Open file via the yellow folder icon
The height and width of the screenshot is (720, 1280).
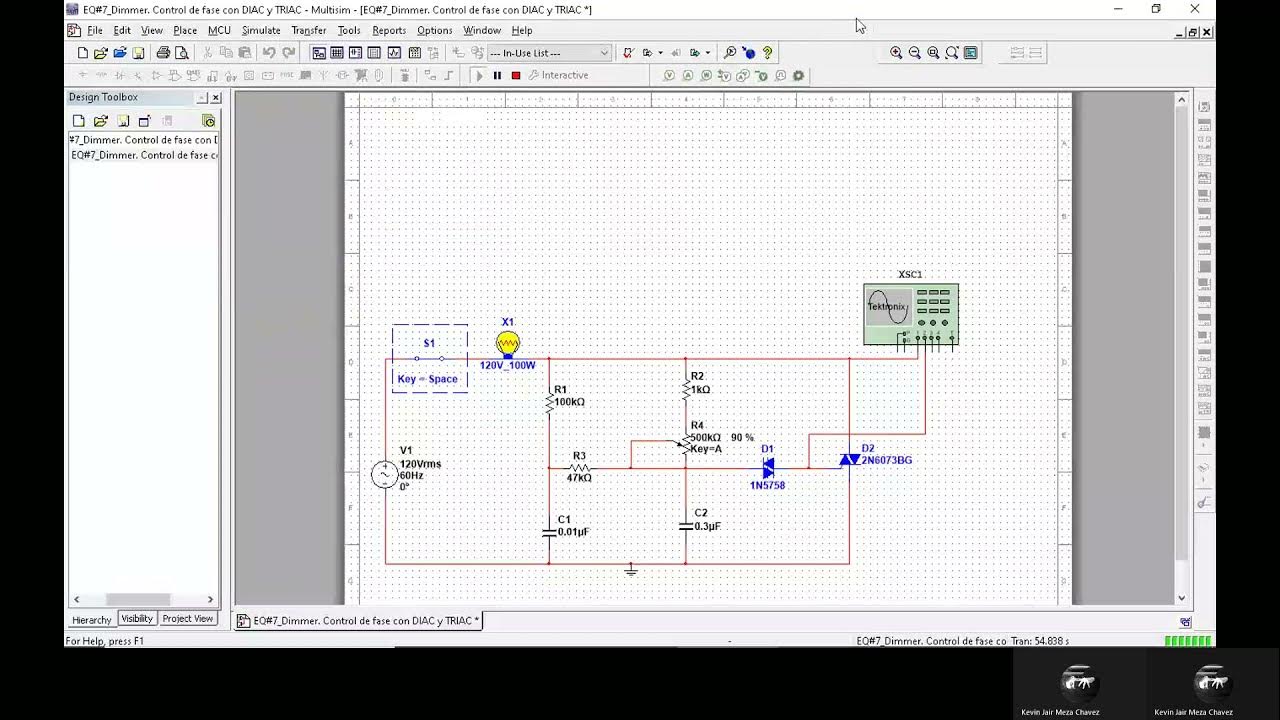[x=101, y=53]
